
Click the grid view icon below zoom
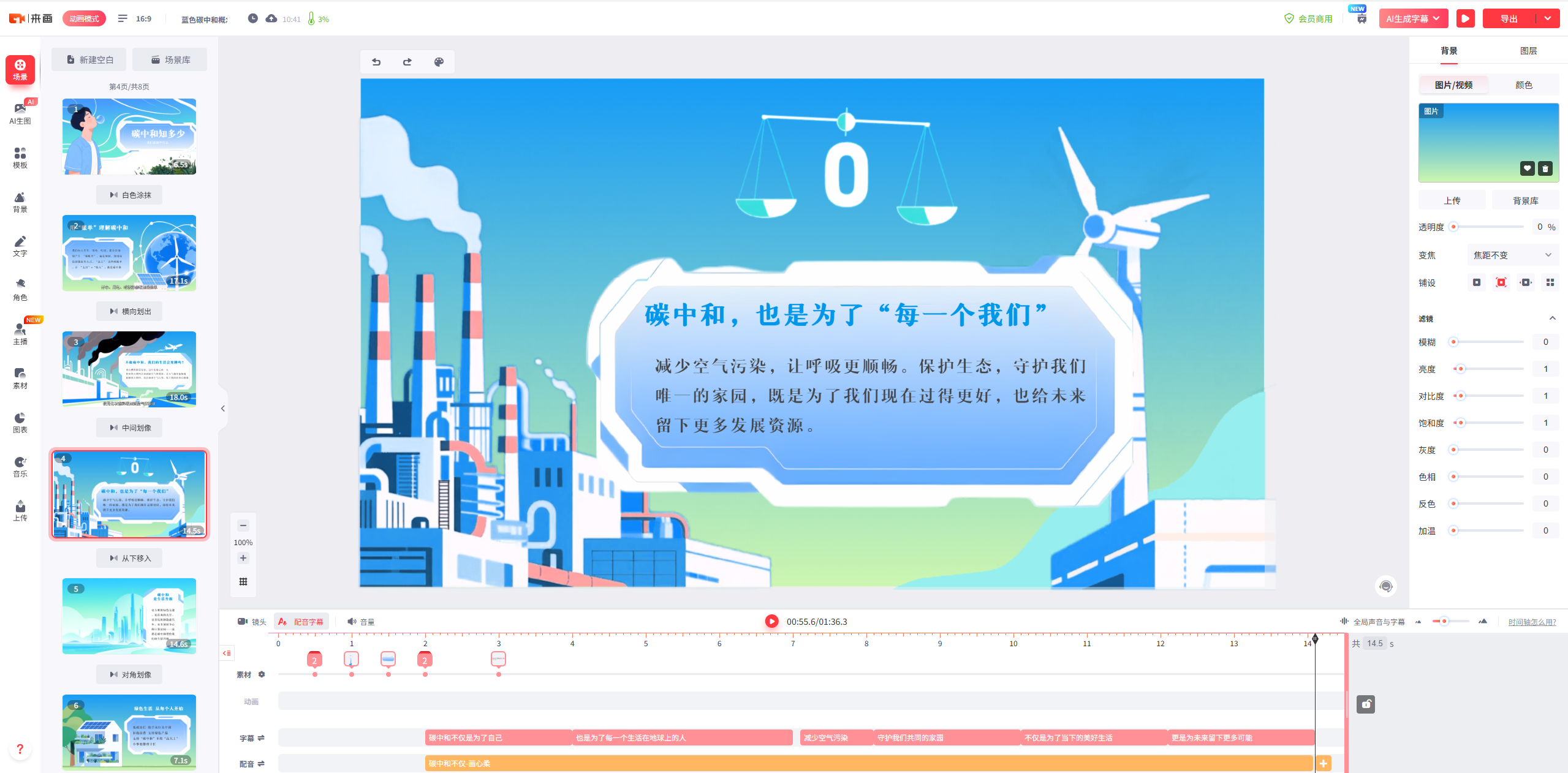click(243, 582)
